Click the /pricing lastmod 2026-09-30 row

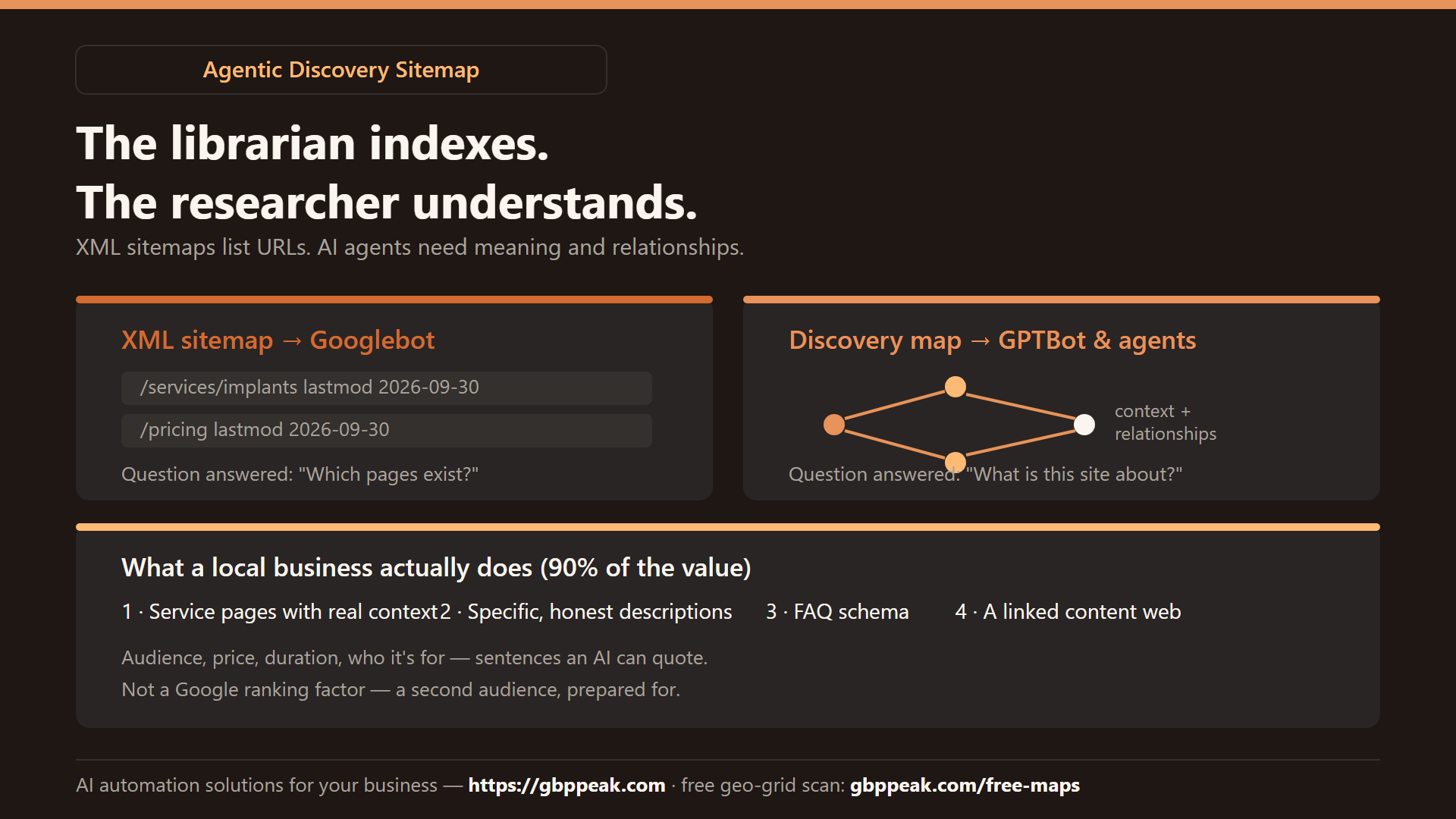pyautogui.click(x=387, y=430)
